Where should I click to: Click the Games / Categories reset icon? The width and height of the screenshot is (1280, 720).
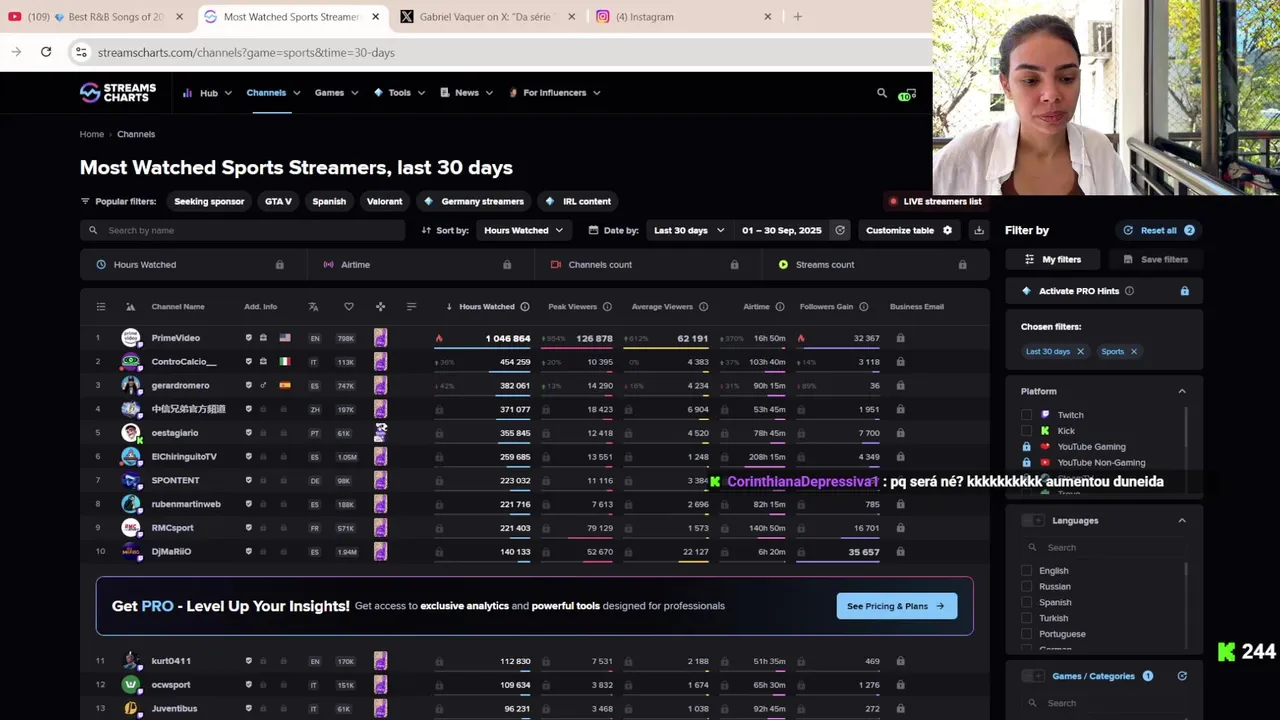pyautogui.click(x=1182, y=676)
